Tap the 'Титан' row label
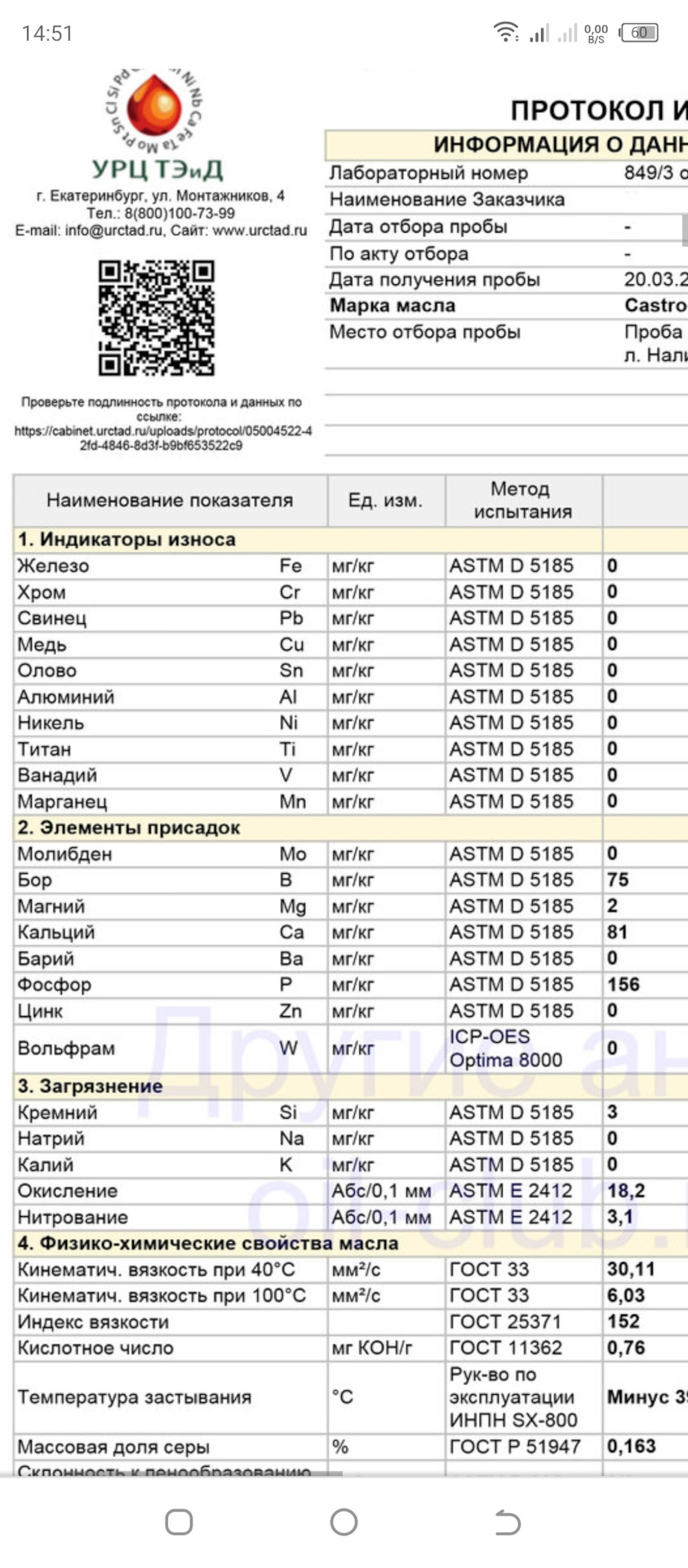688x1568 pixels. tap(45, 749)
